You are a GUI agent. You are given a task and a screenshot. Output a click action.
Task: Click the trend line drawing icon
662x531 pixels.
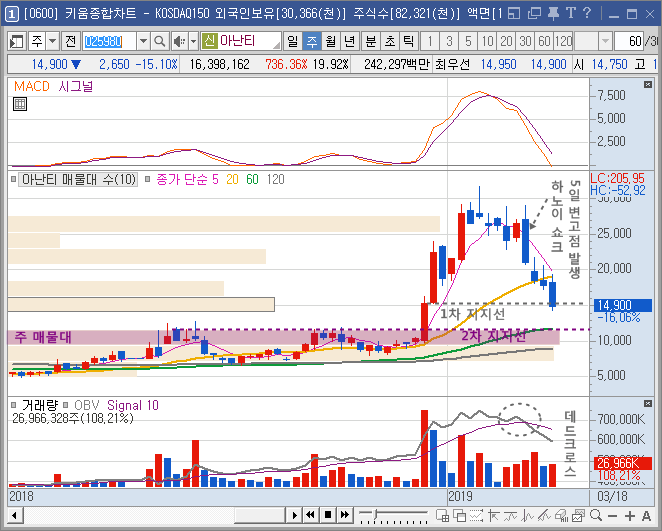pyautogui.click(x=544, y=515)
